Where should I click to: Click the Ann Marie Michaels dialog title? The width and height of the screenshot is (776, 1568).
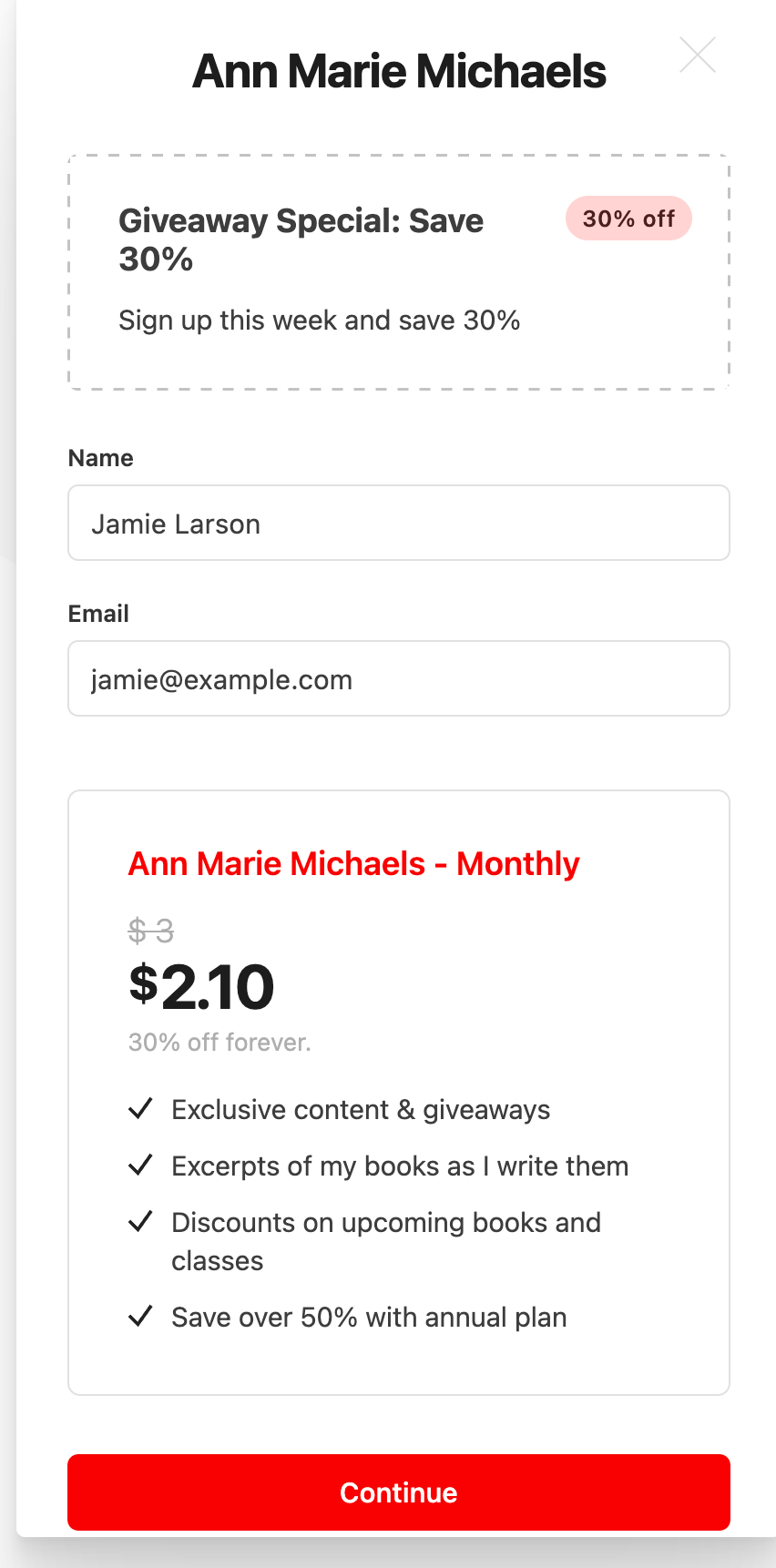tap(399, 71)
